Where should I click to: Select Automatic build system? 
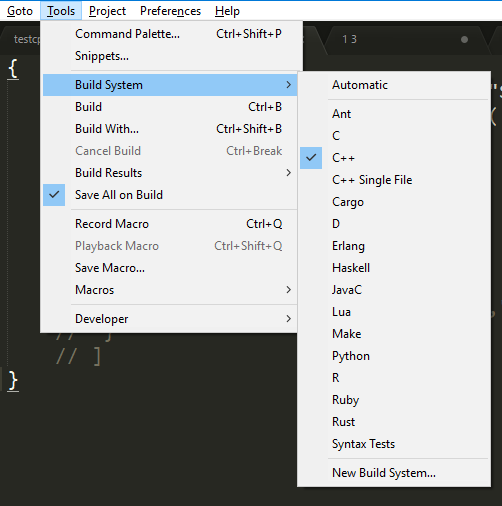click(394, 85)
